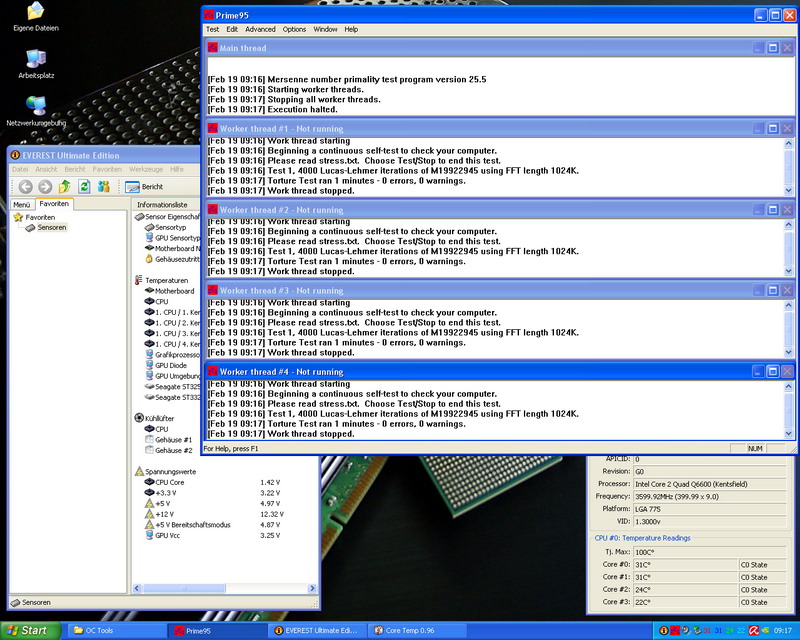
Task: Click the Avira umbrella tray icon
Action: point(754,631)
